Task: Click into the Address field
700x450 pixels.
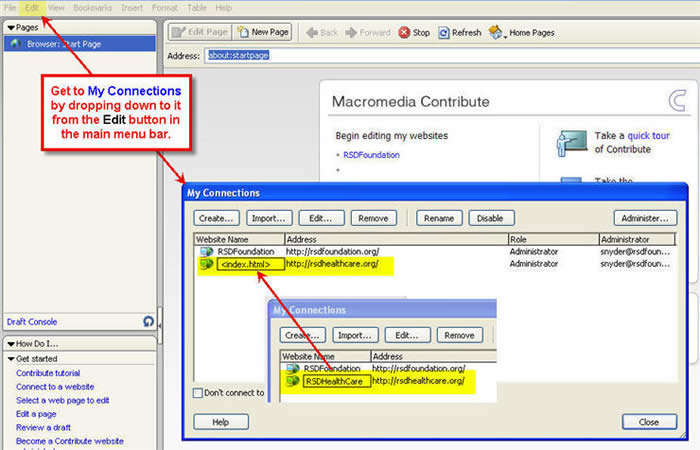Action: point(452,55)
